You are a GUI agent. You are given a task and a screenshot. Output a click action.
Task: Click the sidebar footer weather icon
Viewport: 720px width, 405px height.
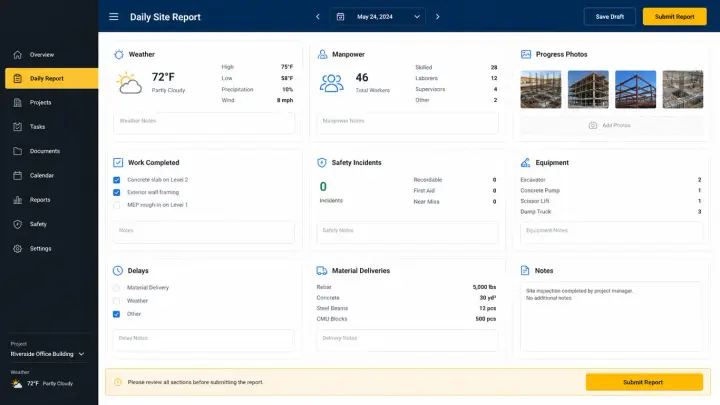pyautogui.click(x=17, y=383)
